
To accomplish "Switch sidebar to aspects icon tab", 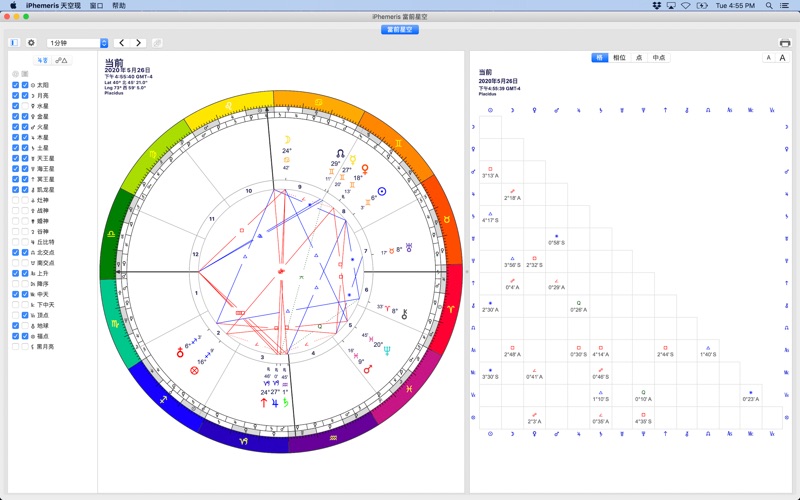I will click(61, 61).
